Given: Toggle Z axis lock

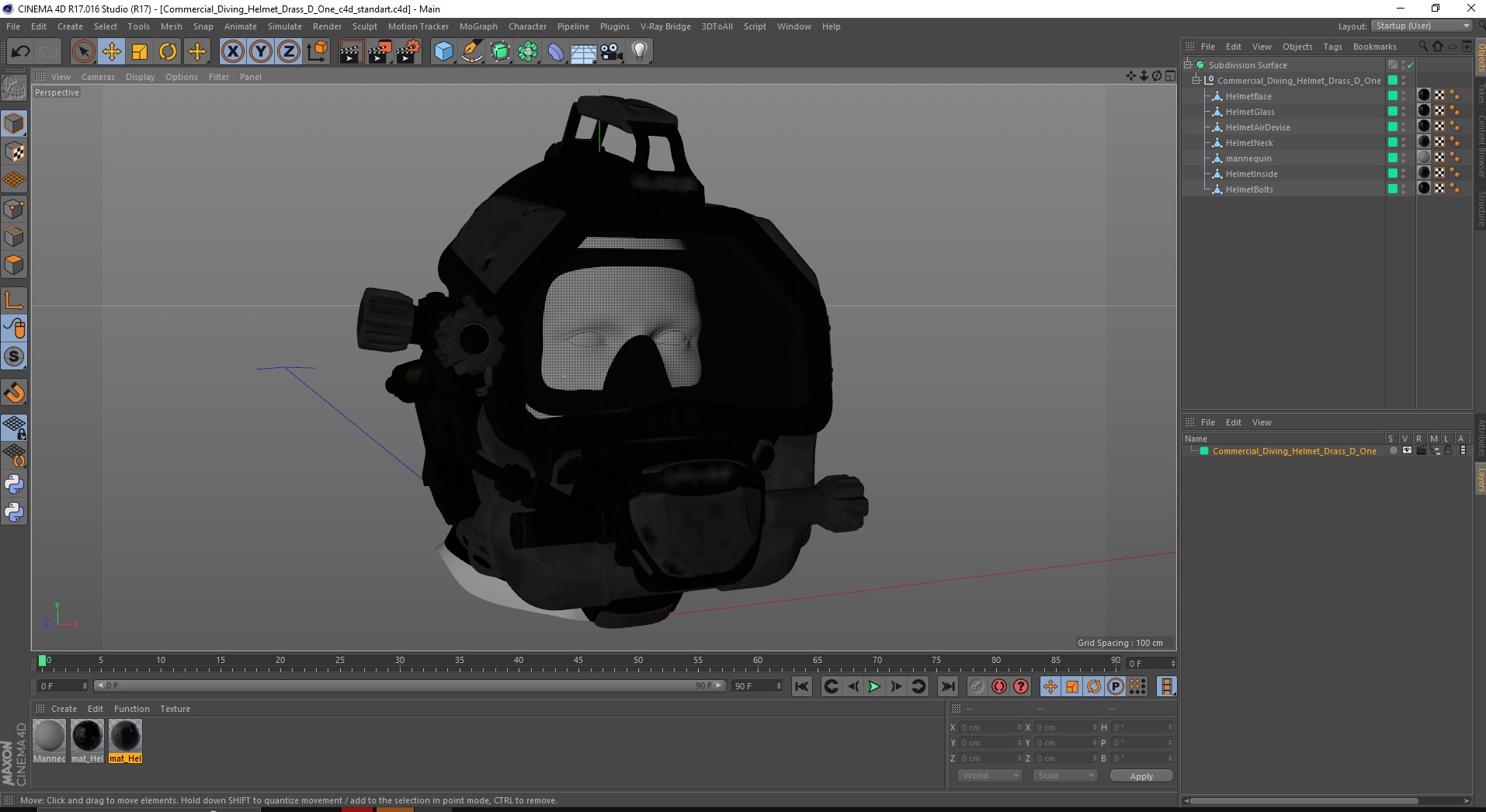Looking at the screenshot, I should 289,52.
